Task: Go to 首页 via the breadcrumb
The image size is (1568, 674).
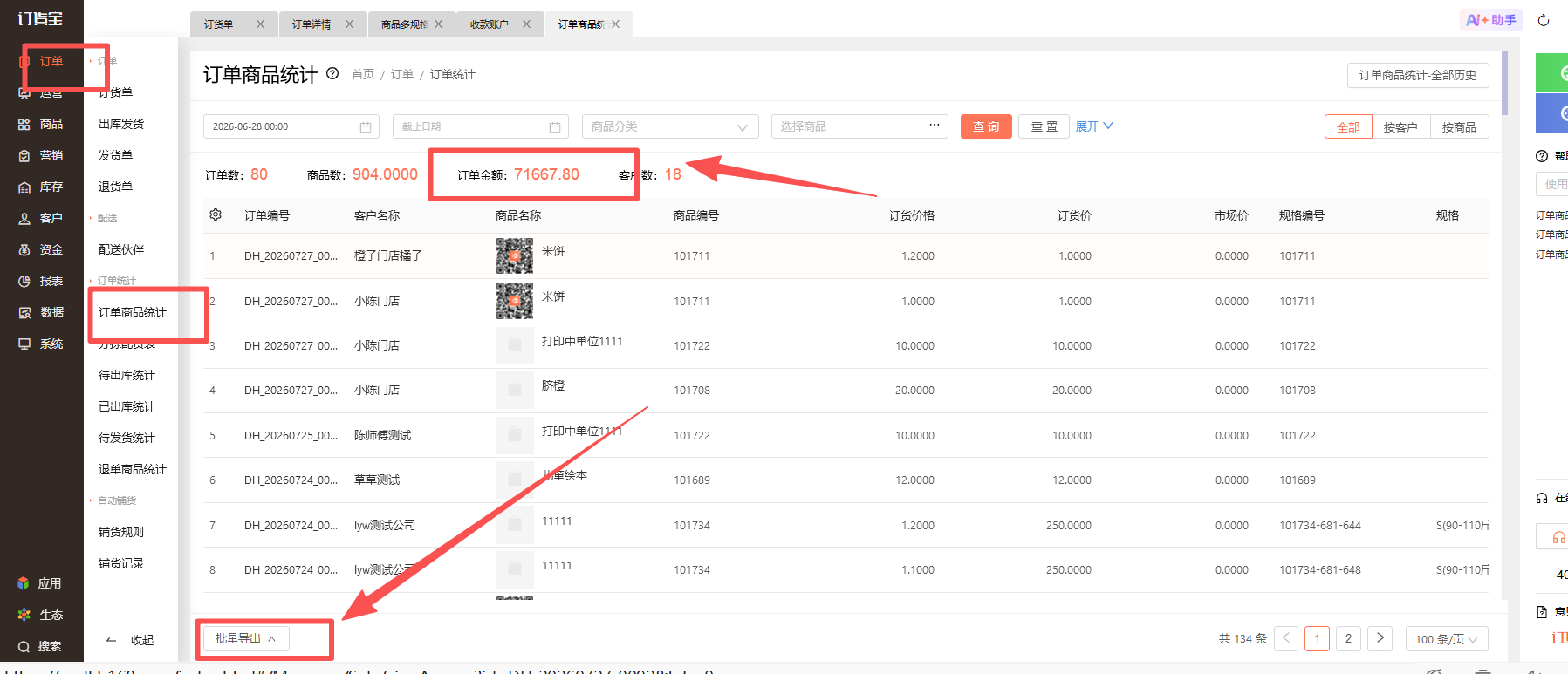Action: [363, 74]
